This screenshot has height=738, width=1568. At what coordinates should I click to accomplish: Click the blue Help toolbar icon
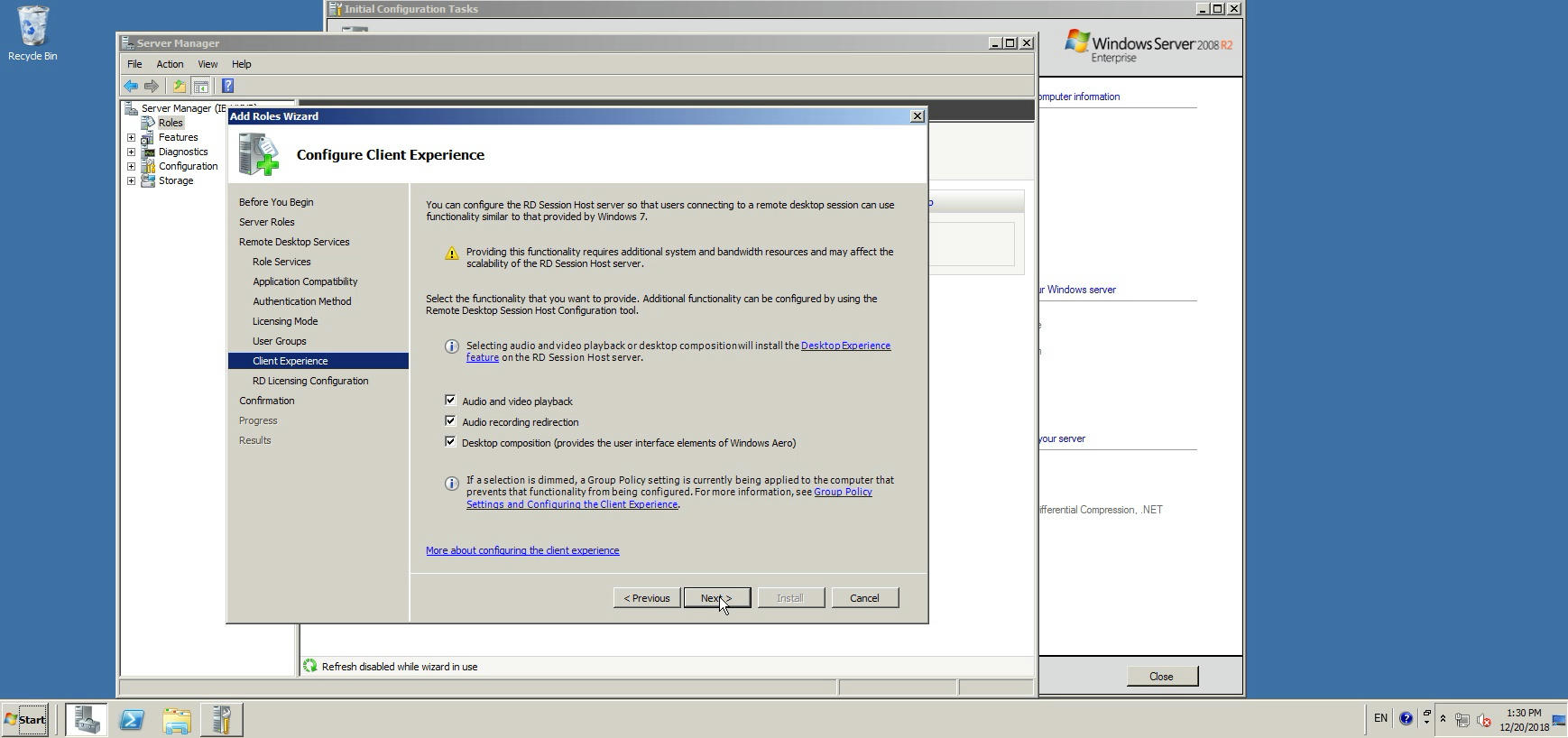(x=227, y=87)
